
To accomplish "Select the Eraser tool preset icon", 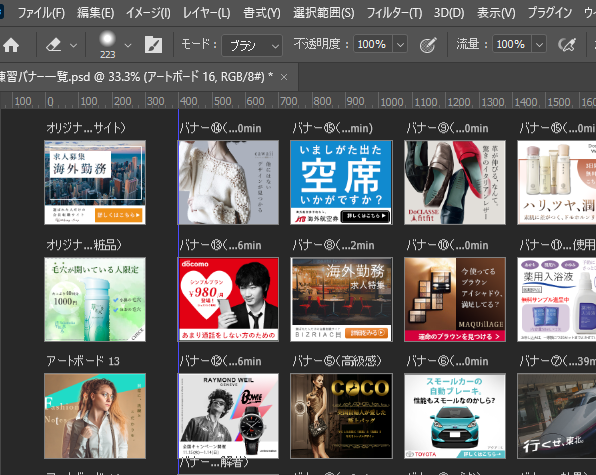I will click(x=54, y=45).
